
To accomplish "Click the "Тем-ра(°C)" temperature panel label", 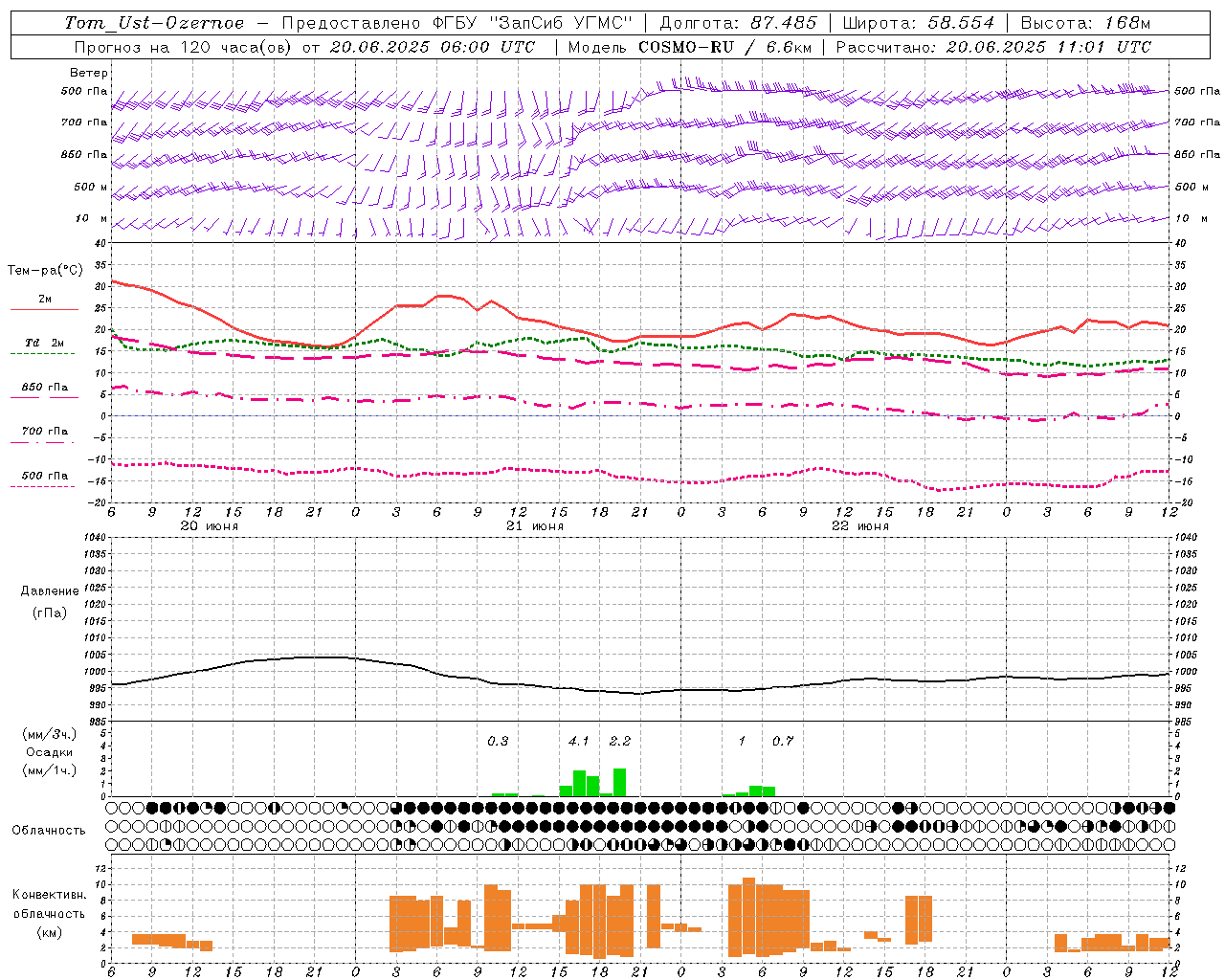I will [45, 271].
